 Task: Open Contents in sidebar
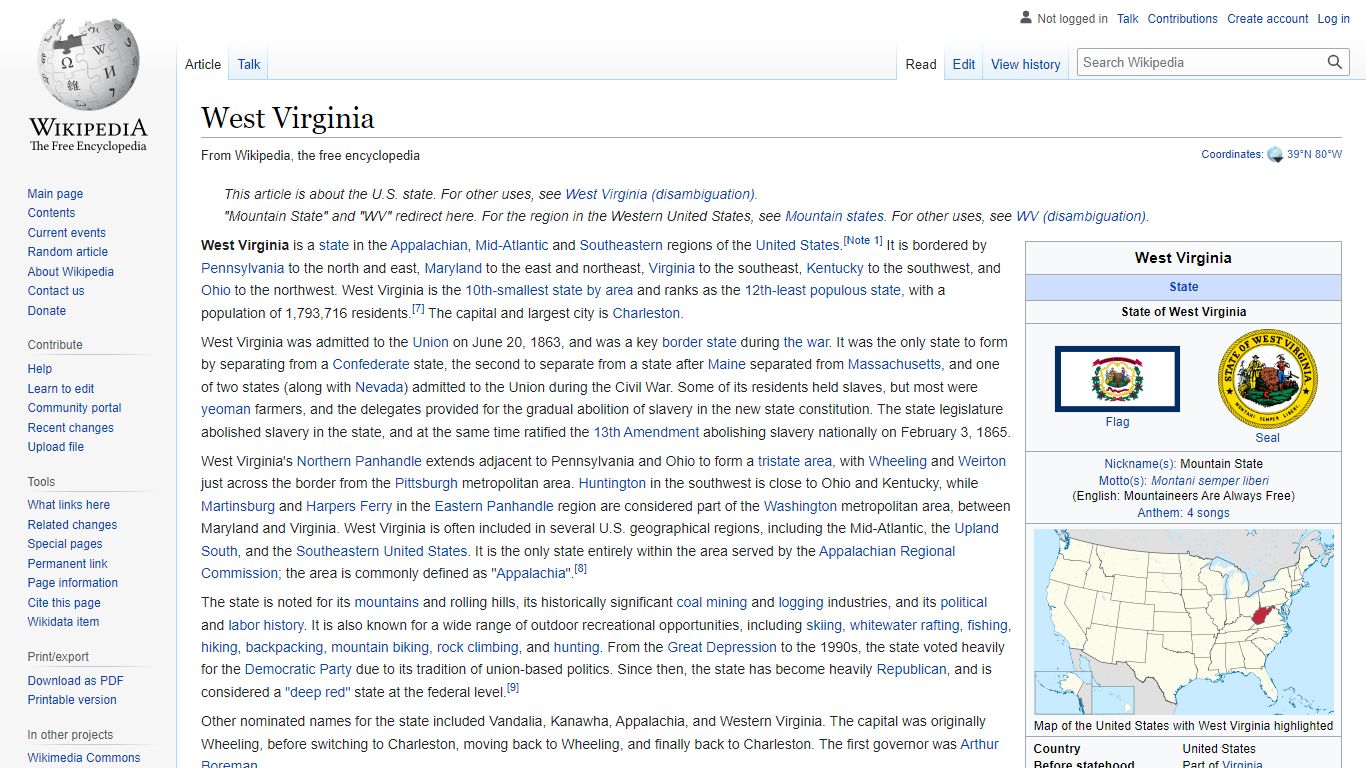(51, 213)
